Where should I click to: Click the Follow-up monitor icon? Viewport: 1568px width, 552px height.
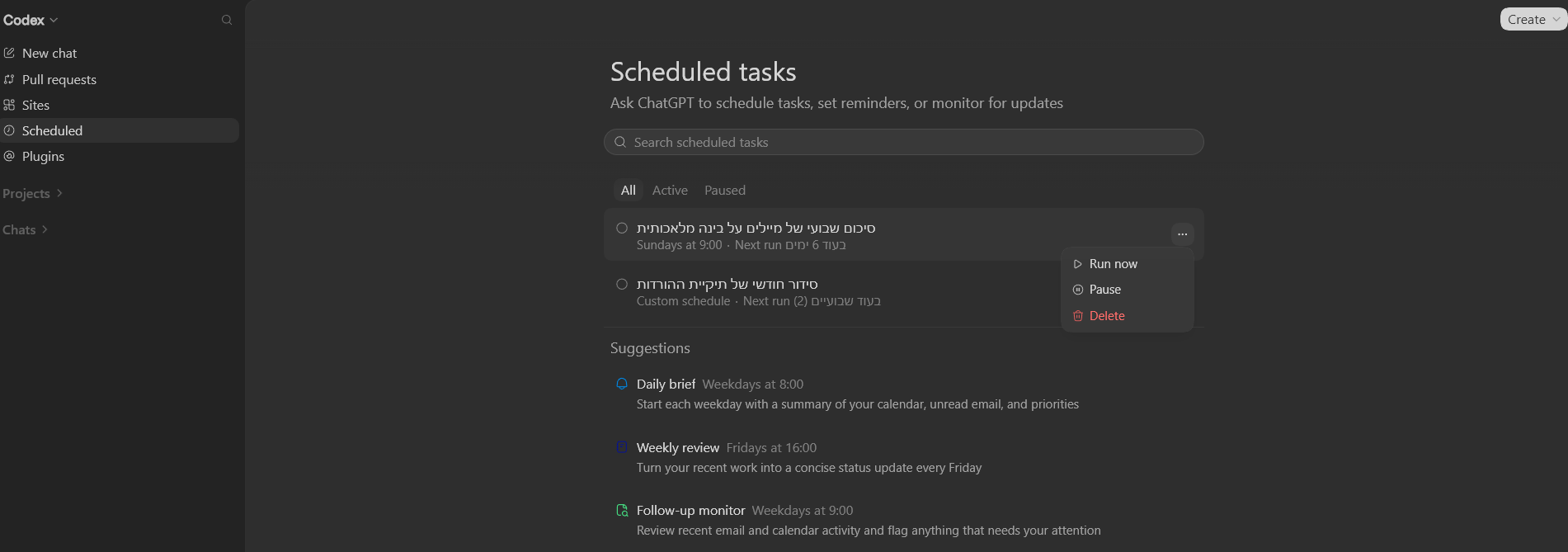pos(622,511)
